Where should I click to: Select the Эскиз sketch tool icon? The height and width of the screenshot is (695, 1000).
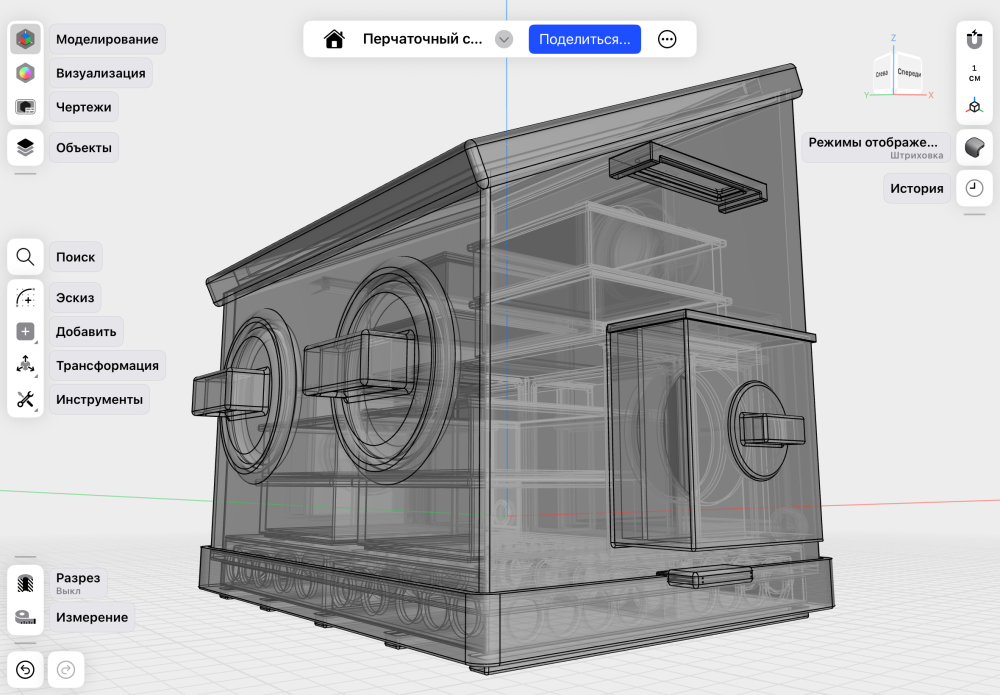25,297
